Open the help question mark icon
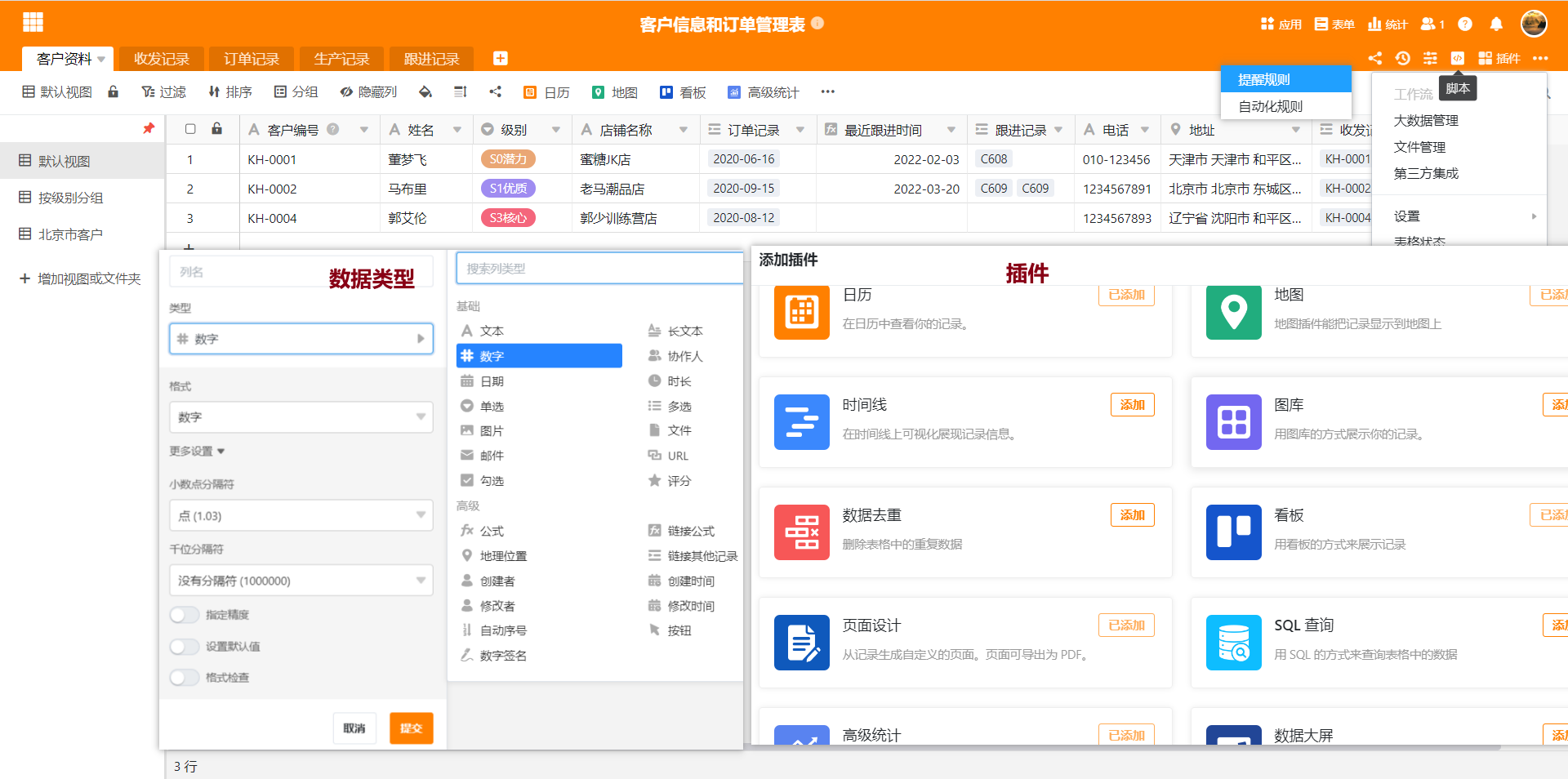1568x779 pixels. coord(1465,24)
